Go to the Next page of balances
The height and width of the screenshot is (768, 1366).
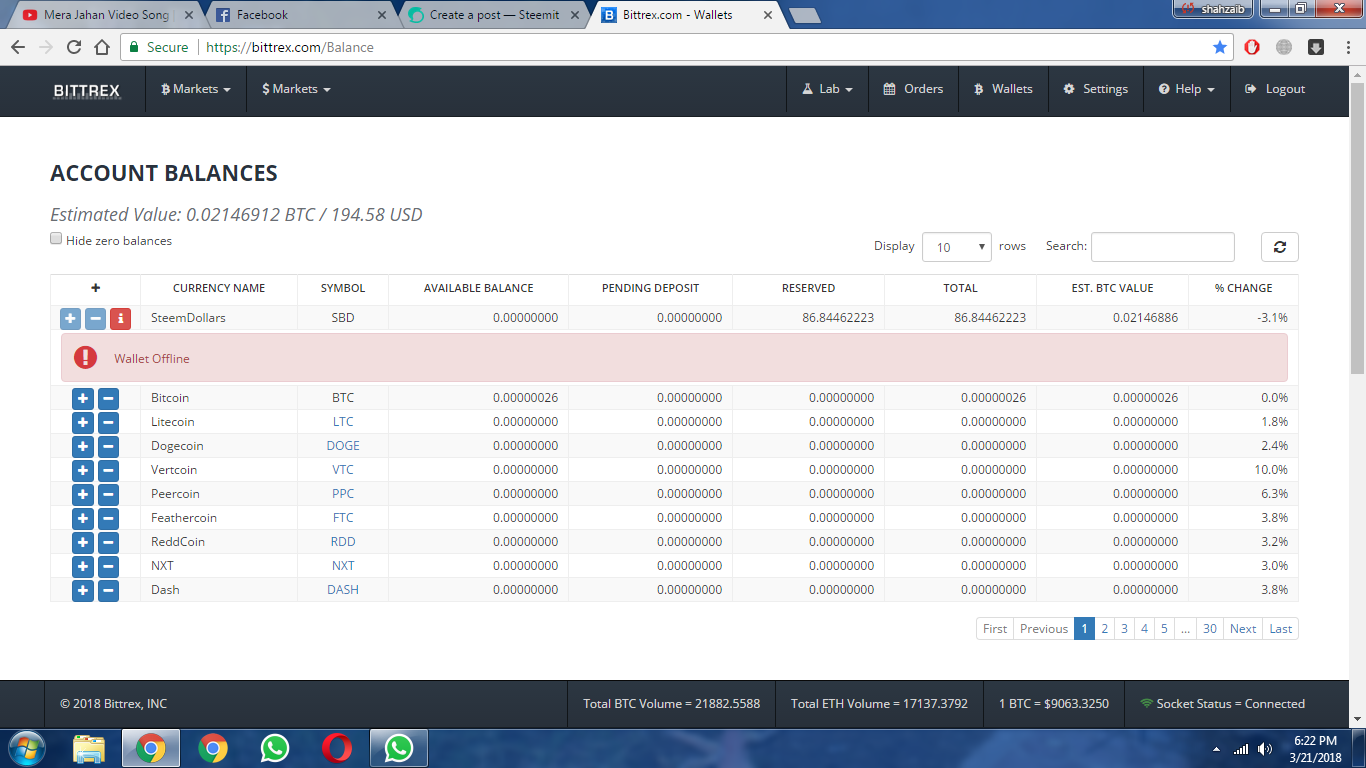1243,629
